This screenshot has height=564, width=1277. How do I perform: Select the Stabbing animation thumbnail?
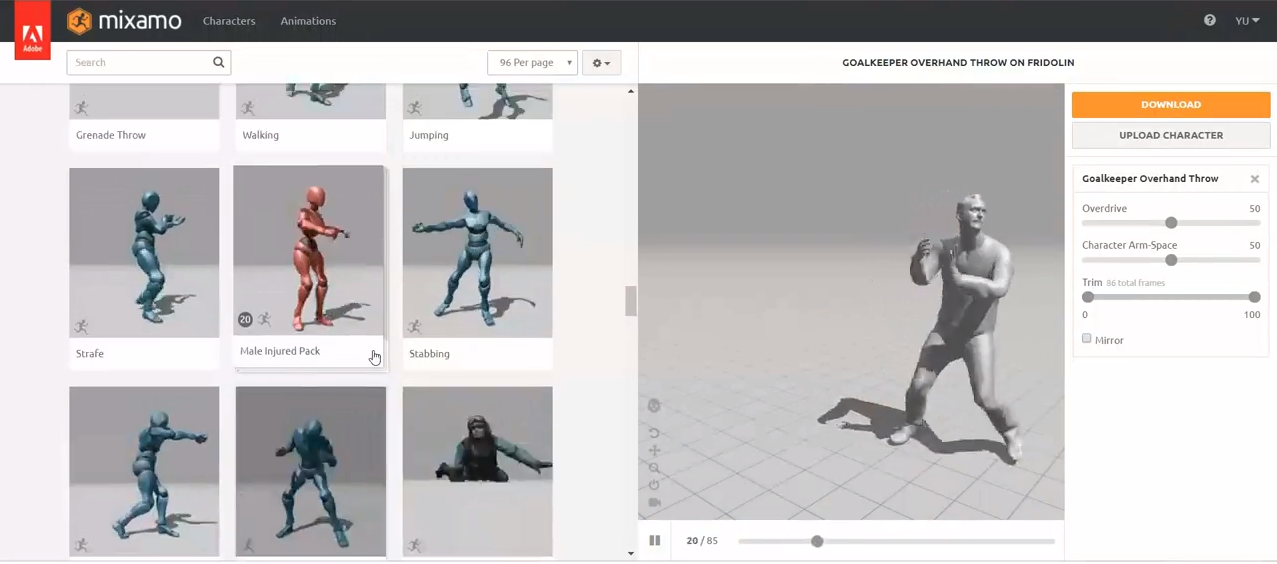477,253
